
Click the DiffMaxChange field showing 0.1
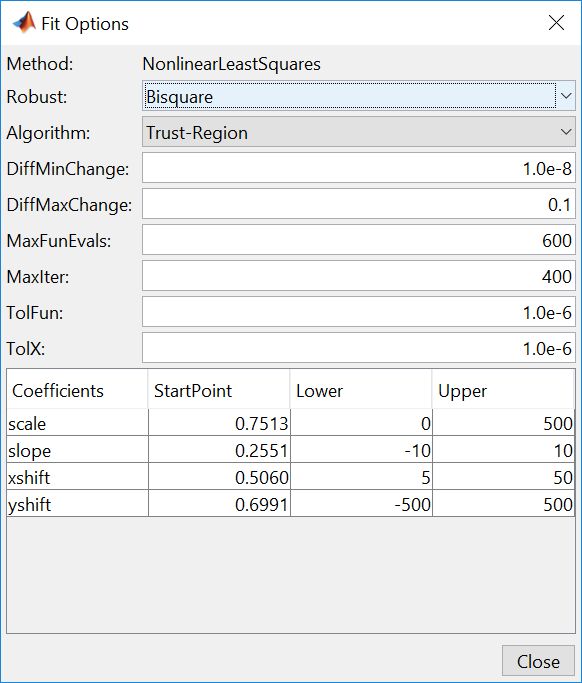[359, 204]
